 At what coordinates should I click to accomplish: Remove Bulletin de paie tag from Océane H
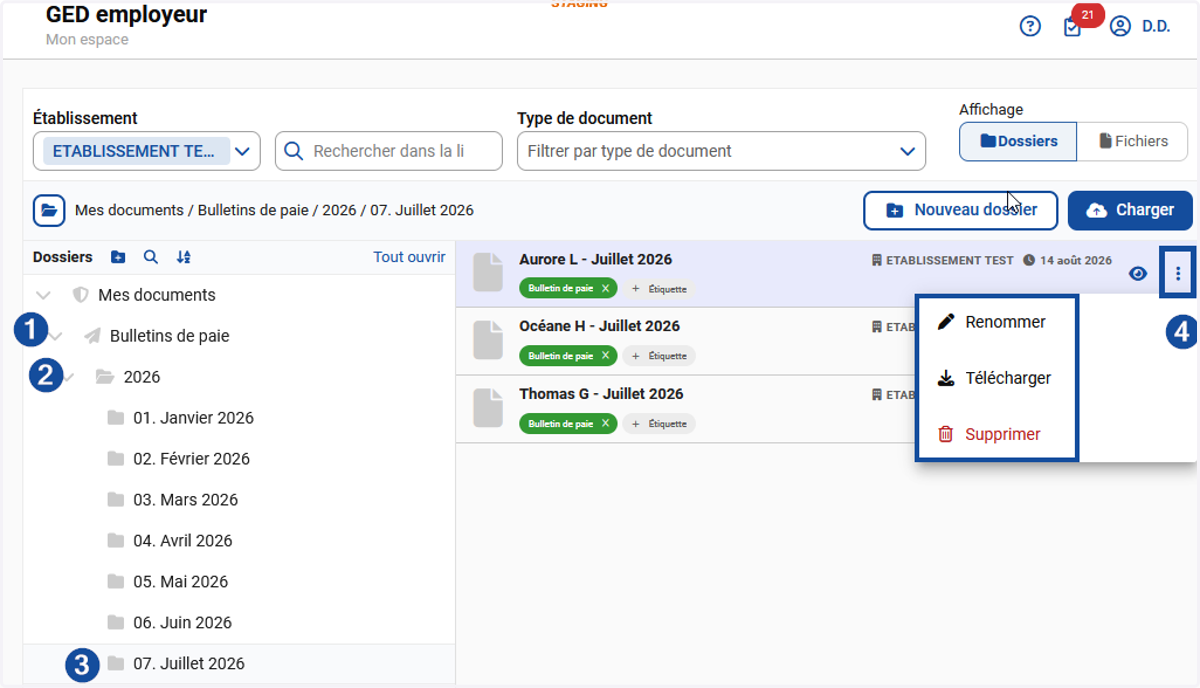pyautogui.click(x=605, y=356)
